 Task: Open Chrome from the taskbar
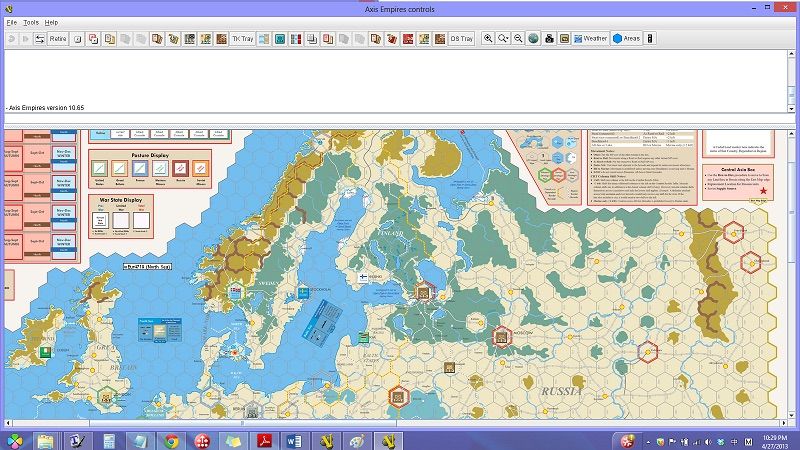171,441
